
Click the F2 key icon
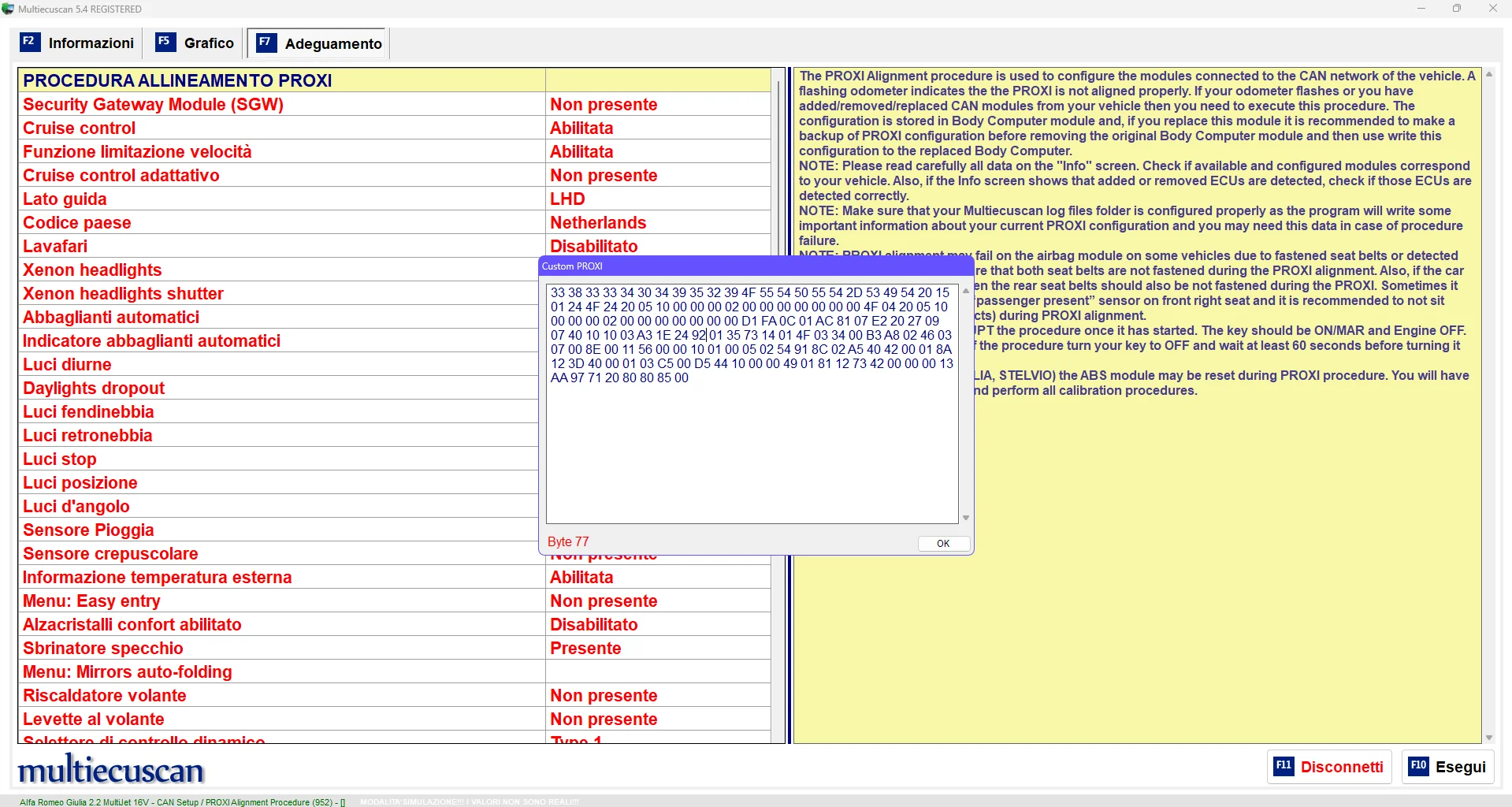(29, 42)
